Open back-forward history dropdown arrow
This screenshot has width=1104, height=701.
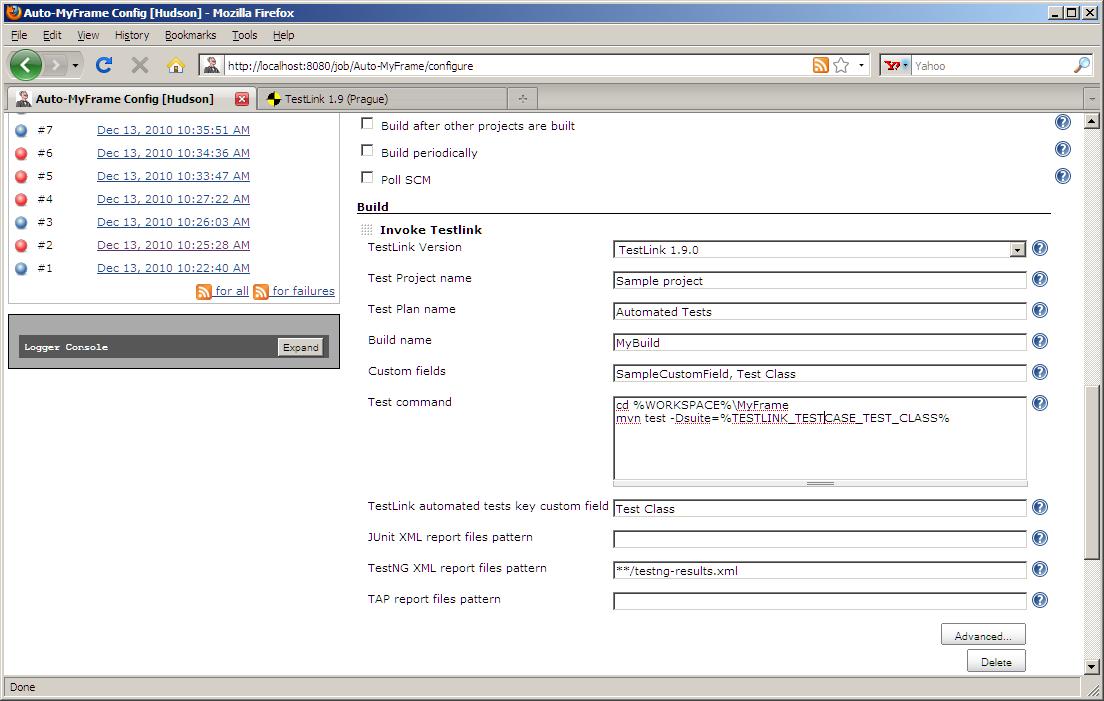[75, 65]
